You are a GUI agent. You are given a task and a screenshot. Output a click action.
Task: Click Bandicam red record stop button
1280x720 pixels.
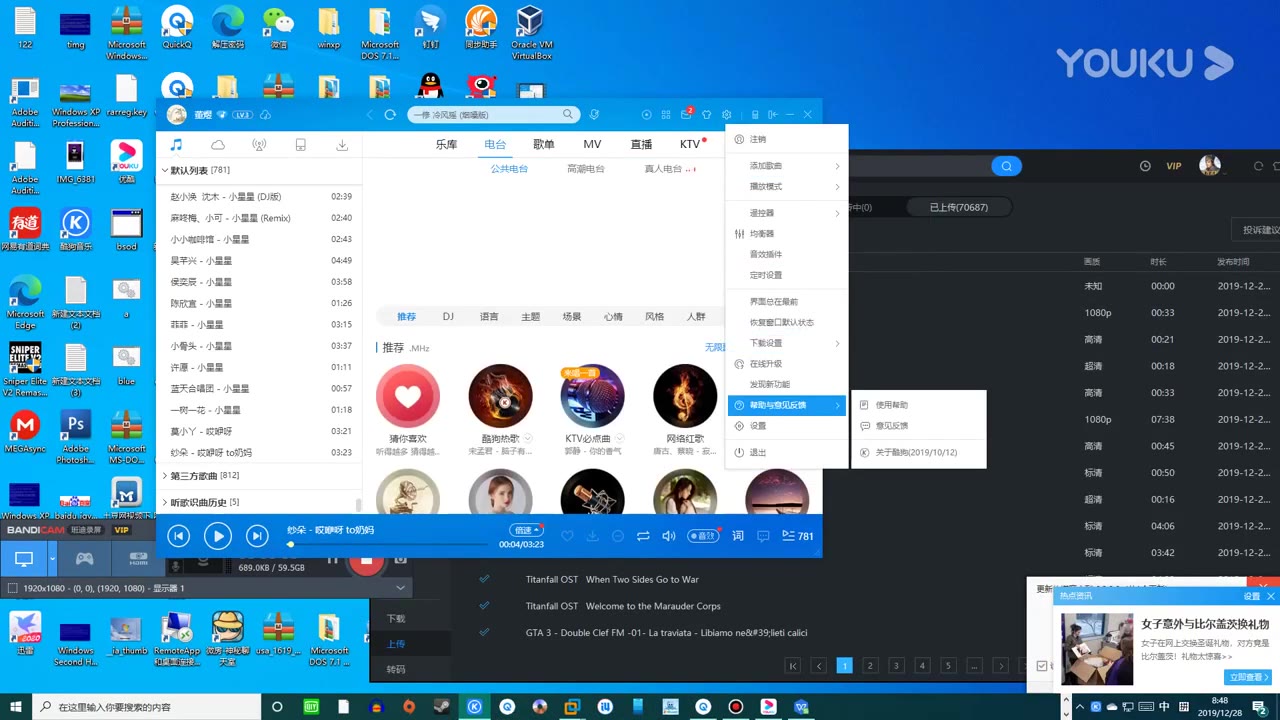tap(366, 561)
